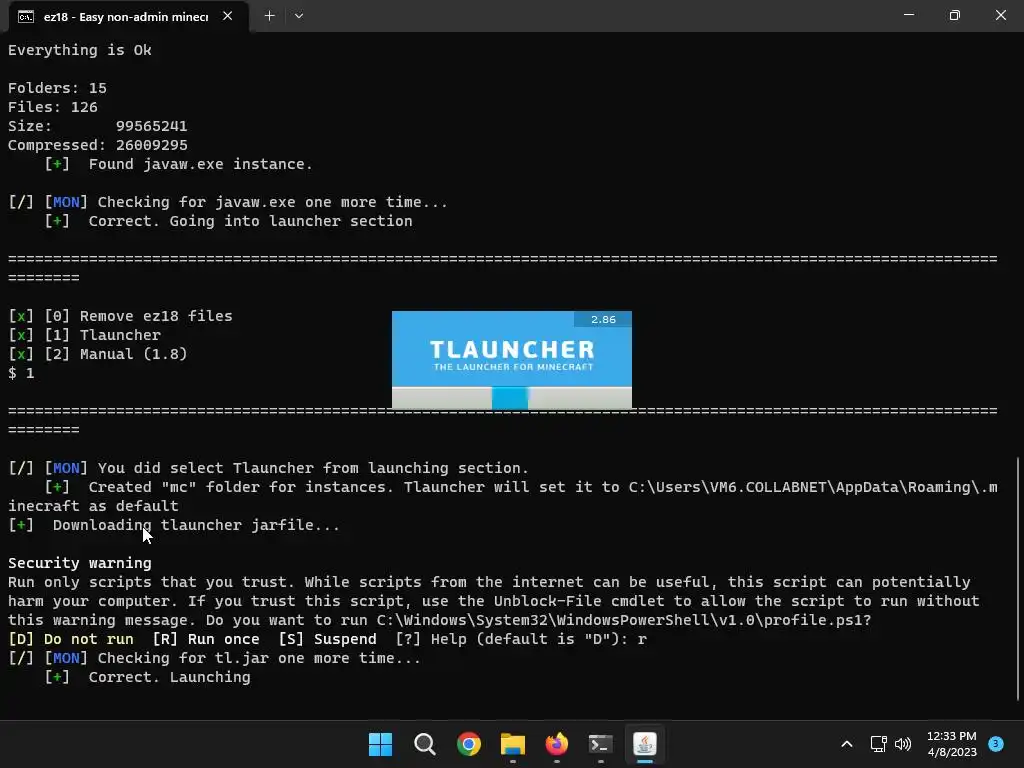Expand the new tab profile dropdown
This screenshot has width=1024, height=768.
pyautogui.click(x=298, y=16)
